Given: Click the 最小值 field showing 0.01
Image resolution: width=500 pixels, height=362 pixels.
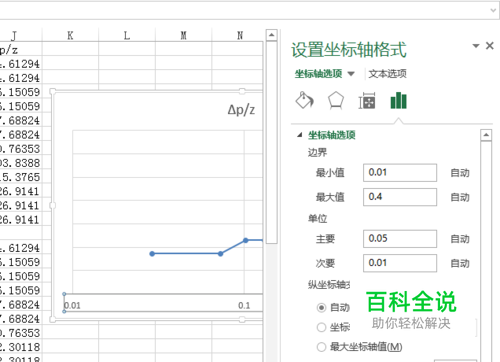Looking at the screenshot, I should [400, 173].
